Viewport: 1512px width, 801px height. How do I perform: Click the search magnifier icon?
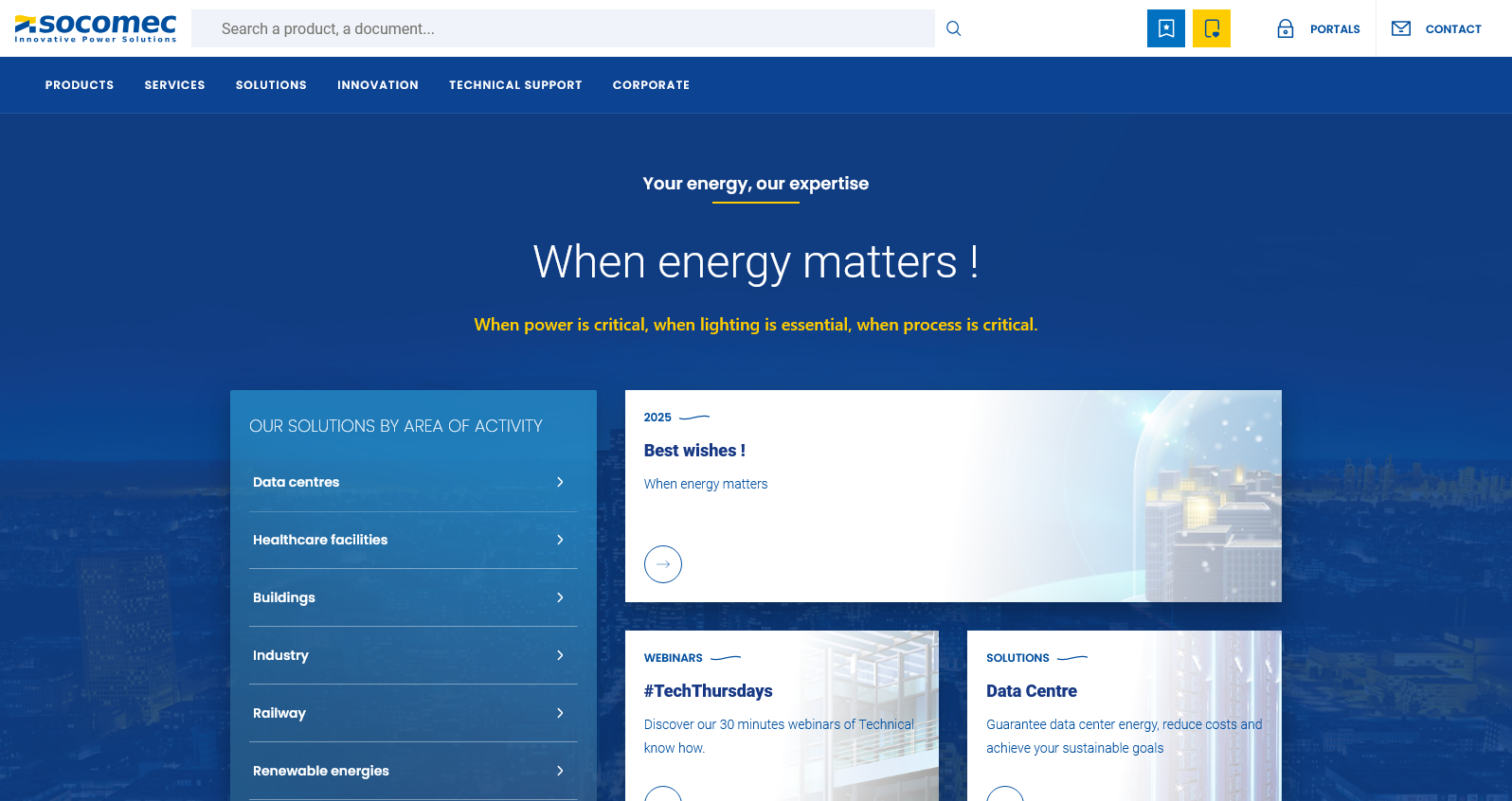(x=954, y=28)
